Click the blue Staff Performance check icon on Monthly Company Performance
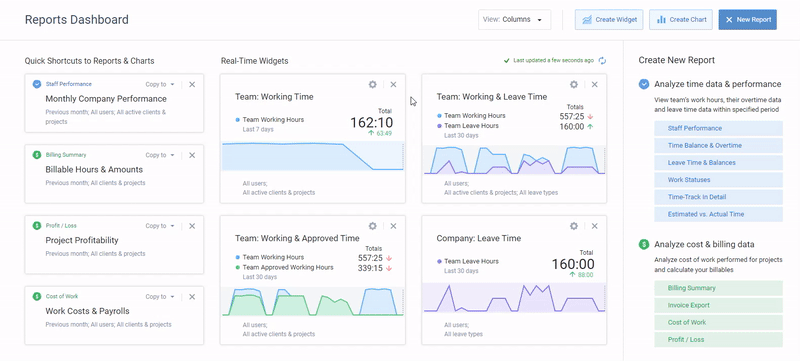Screen dimensions: 800x361 (x=37, y=84)
